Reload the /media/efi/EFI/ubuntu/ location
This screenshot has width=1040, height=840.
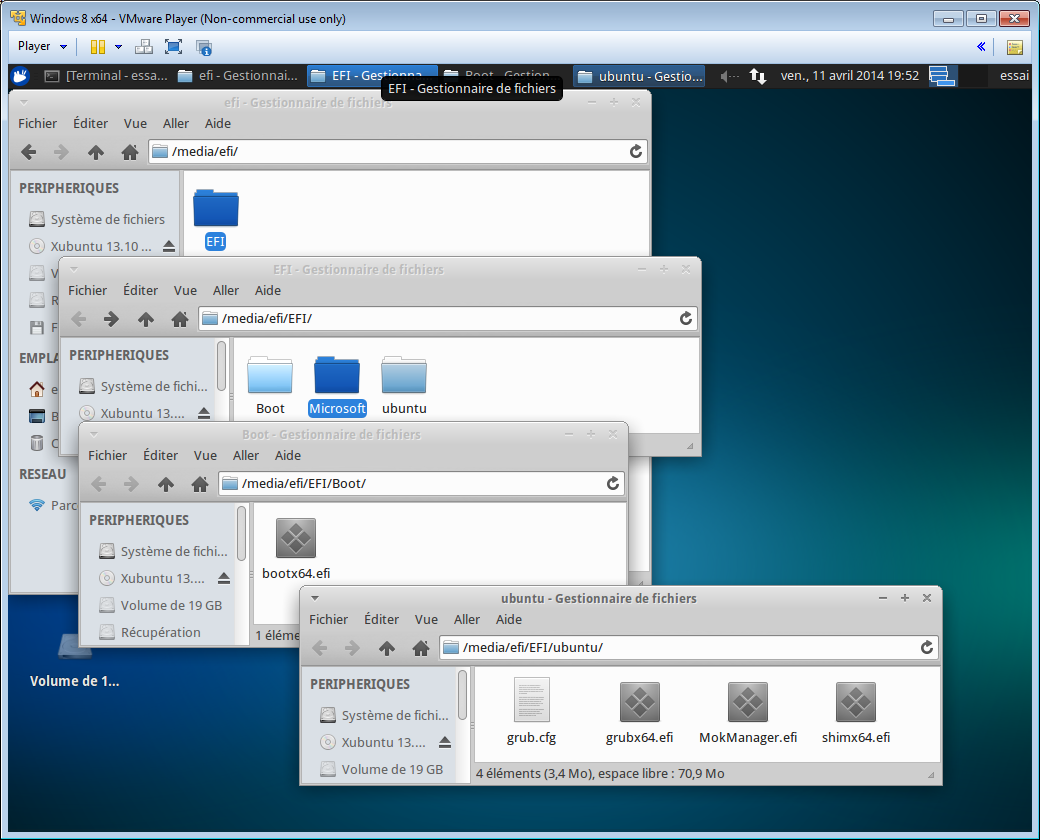[927, 648]
